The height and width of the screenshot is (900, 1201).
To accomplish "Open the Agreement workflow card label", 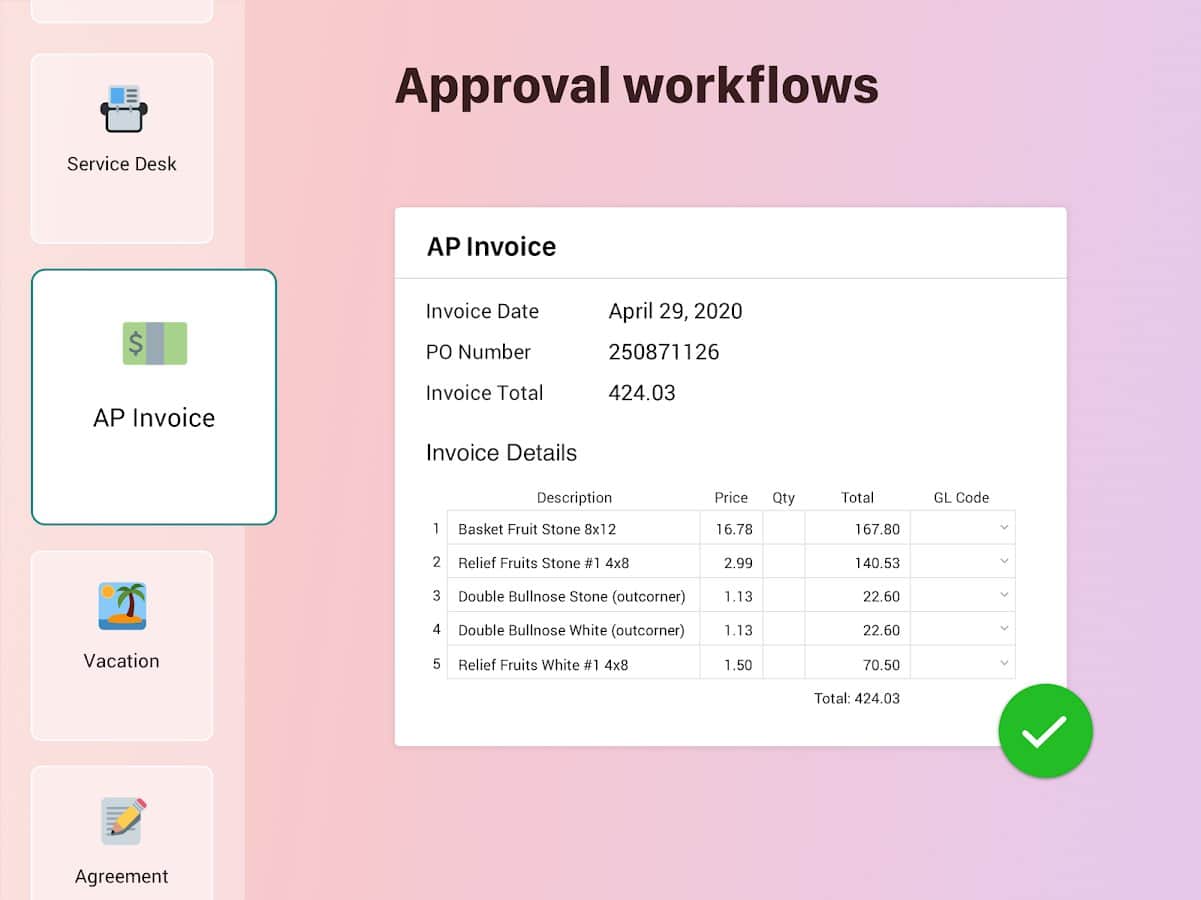I will 122,877.
